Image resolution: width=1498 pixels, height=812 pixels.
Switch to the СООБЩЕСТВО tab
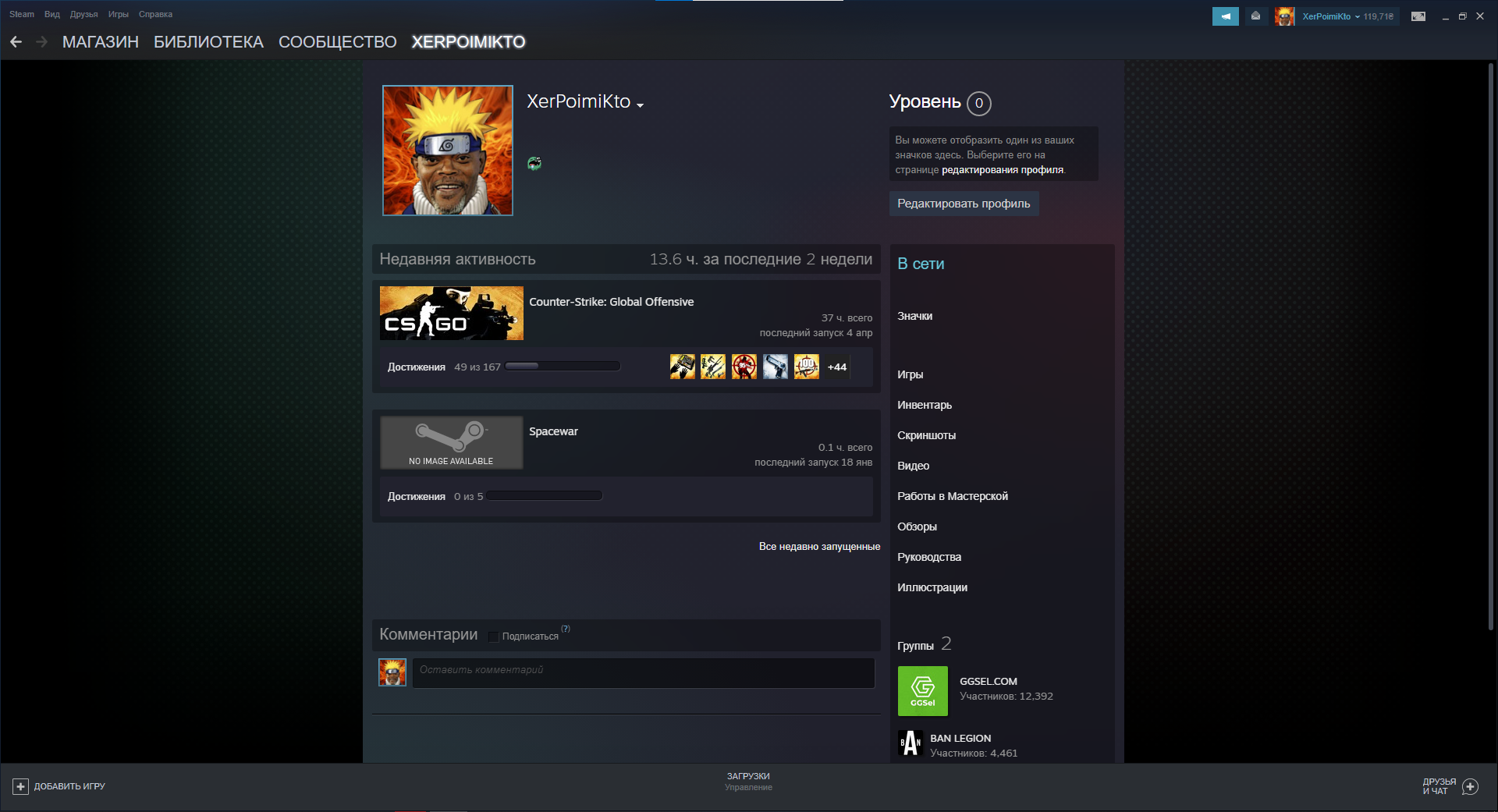pos(338,42)
